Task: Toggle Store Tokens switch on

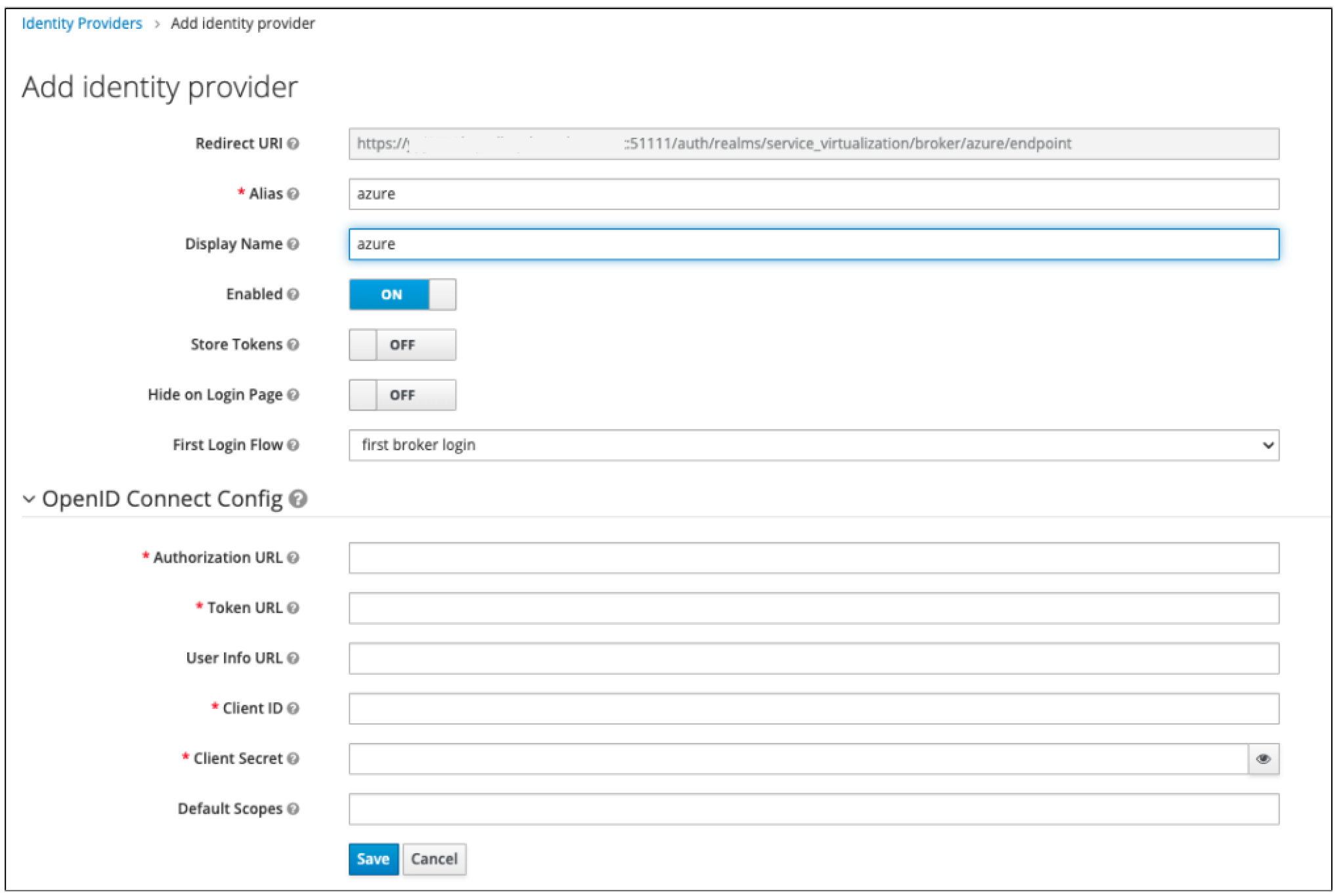Action: pos(402,345)
